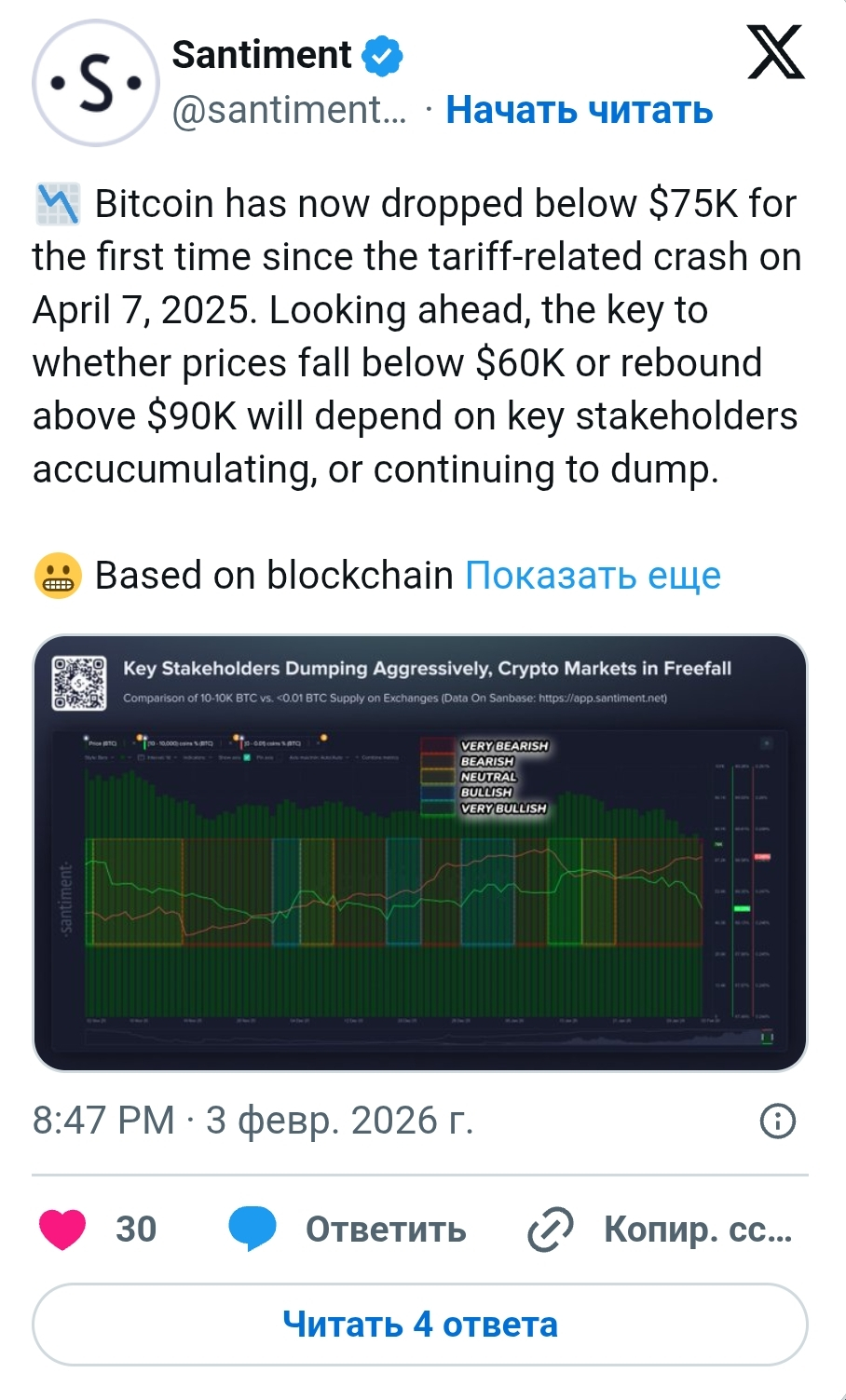846x1400 pixels.
Task: Click the @santiment handle
Action: (x=289, y=110)
